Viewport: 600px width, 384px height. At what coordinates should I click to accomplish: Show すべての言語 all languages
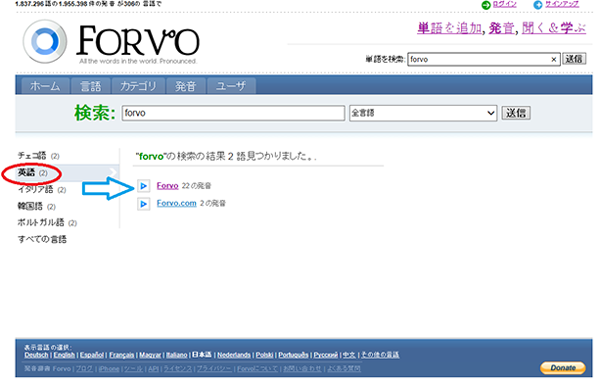42,239
